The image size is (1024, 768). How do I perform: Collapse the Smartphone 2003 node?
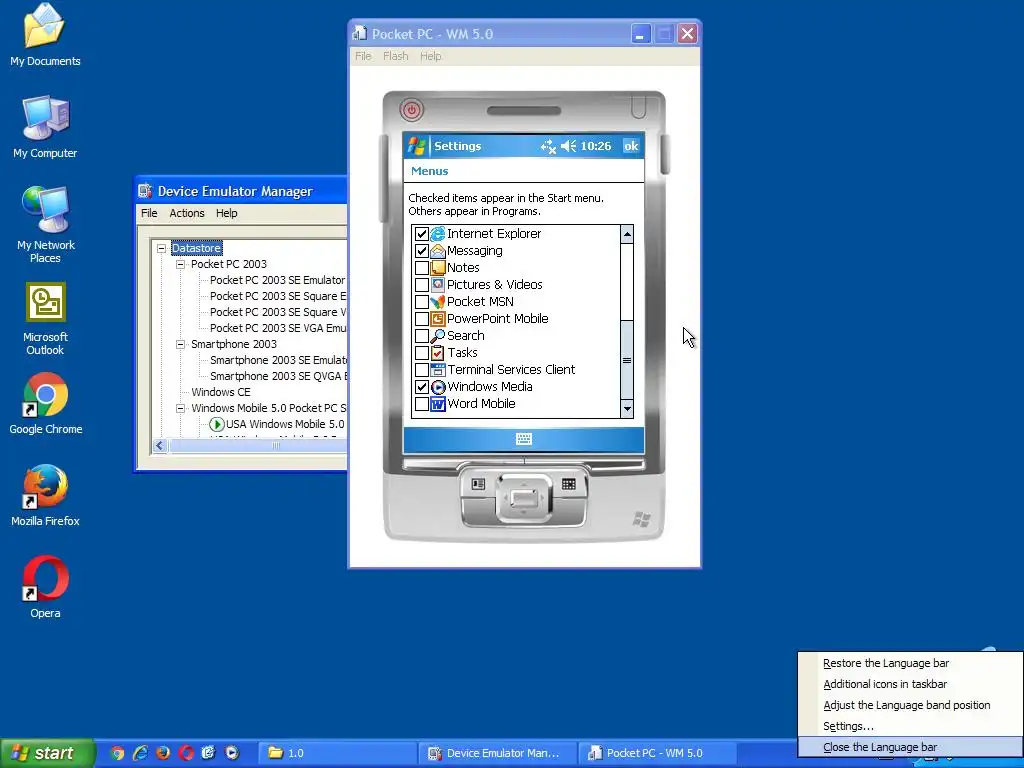click(x=180, y=344)
